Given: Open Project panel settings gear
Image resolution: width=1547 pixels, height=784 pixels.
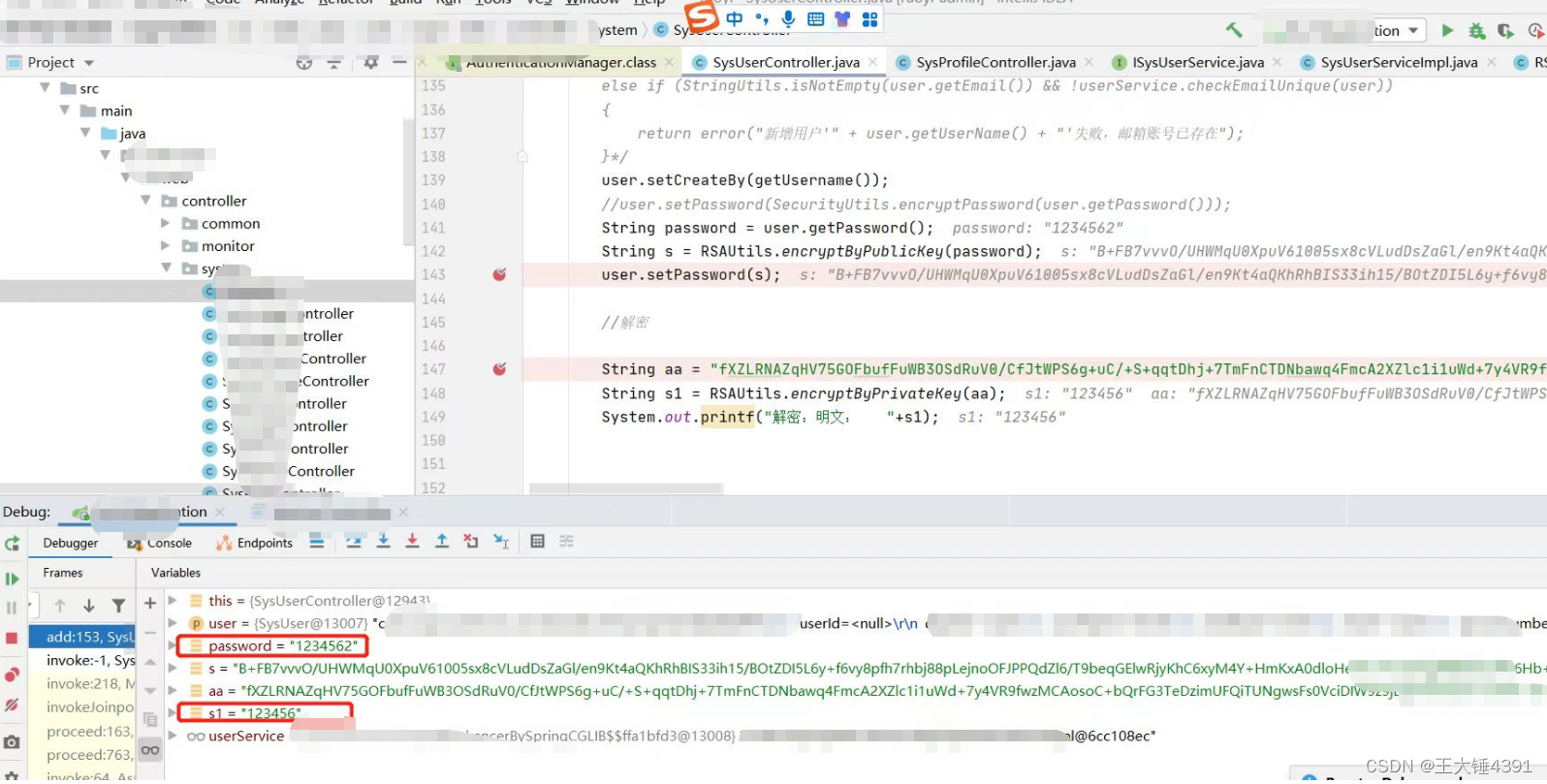Looking at the screenshot, I should (370, 63).
